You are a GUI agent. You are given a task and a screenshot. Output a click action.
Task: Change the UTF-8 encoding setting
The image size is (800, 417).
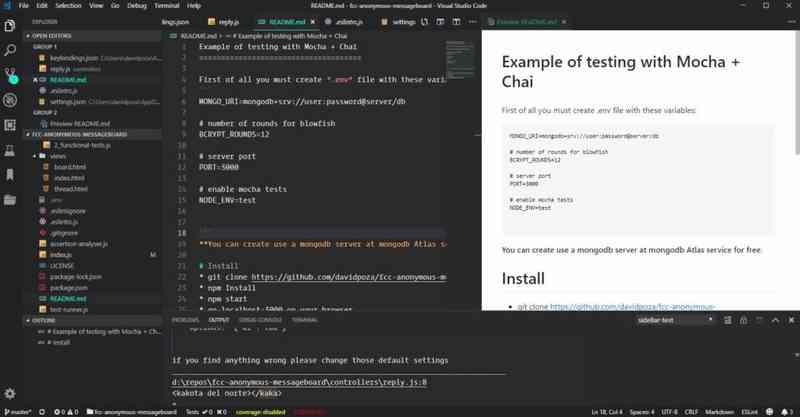(x=669, y=412)
